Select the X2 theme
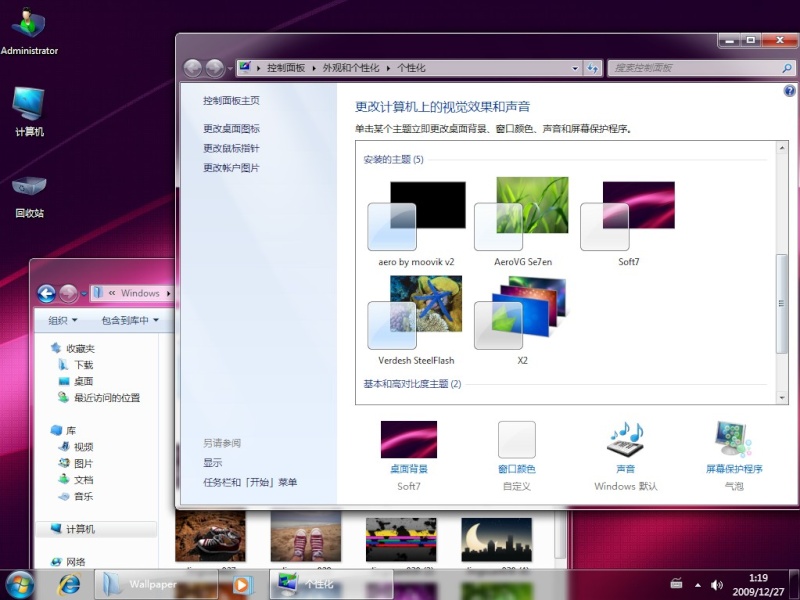The image size is (800, 600). (x=521, y=320)
